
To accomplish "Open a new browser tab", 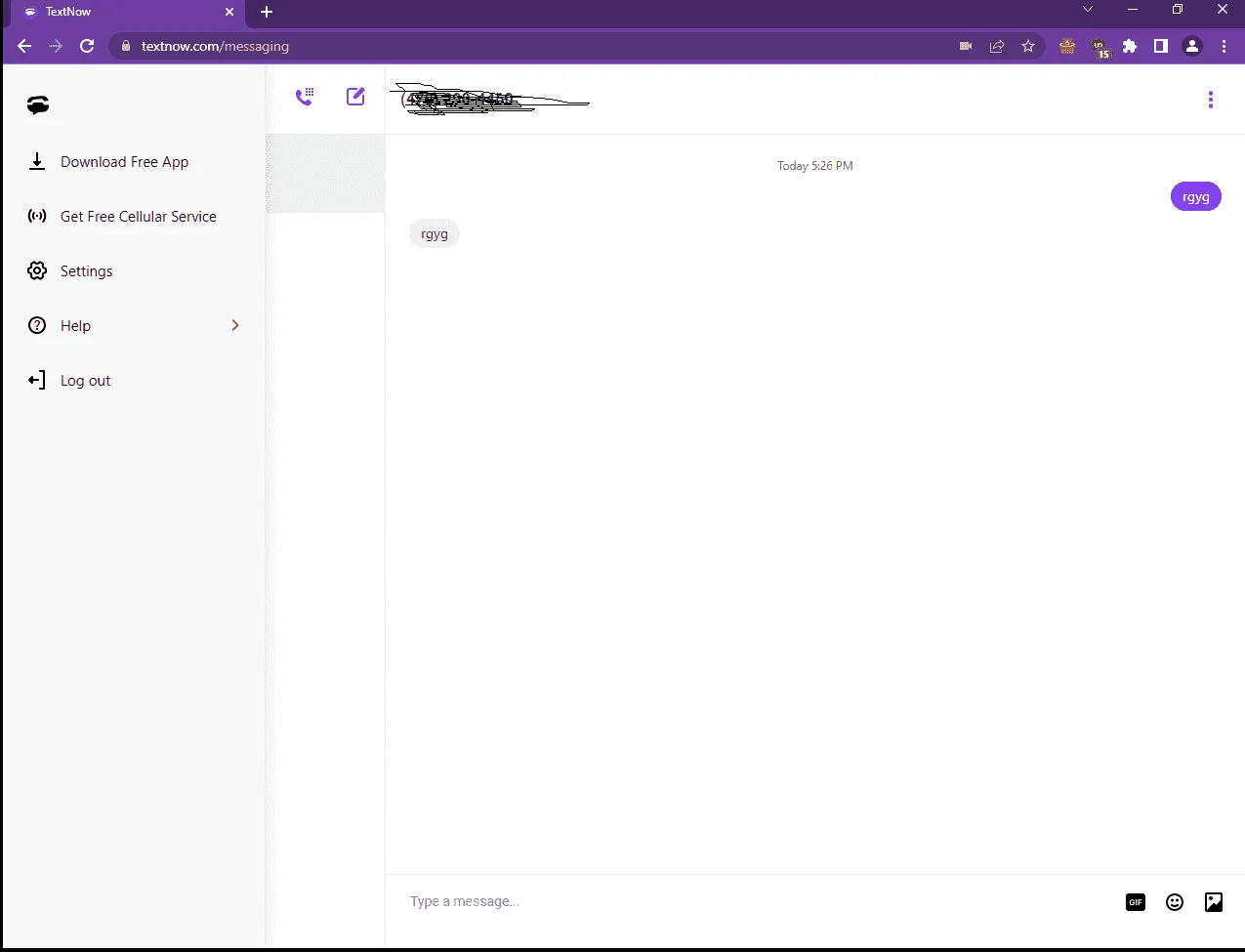I will click(267, 12).
